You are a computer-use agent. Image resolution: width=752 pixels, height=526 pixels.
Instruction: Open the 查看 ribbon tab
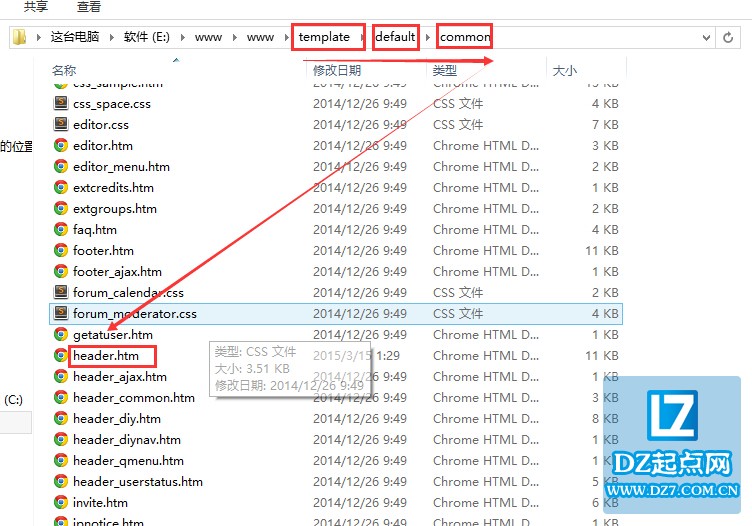(x=89, y=7)
